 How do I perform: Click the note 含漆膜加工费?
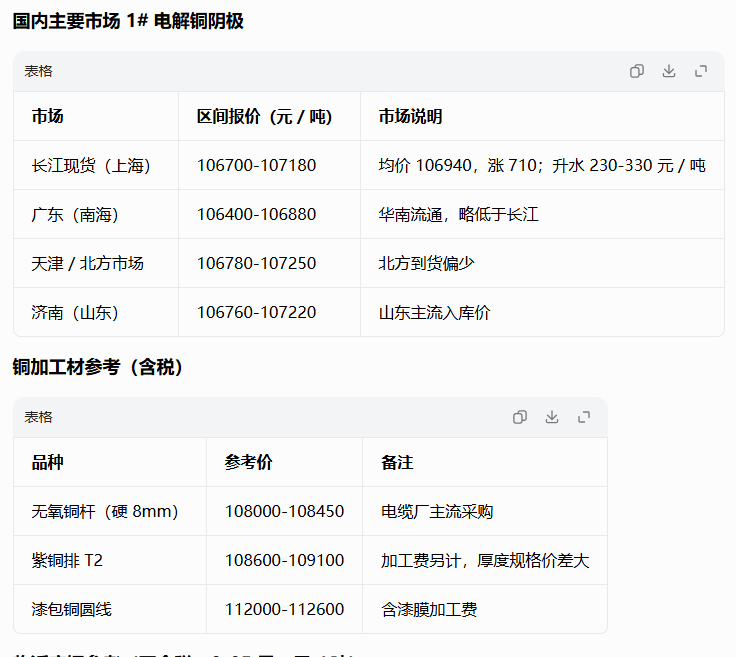coord(429,609)
